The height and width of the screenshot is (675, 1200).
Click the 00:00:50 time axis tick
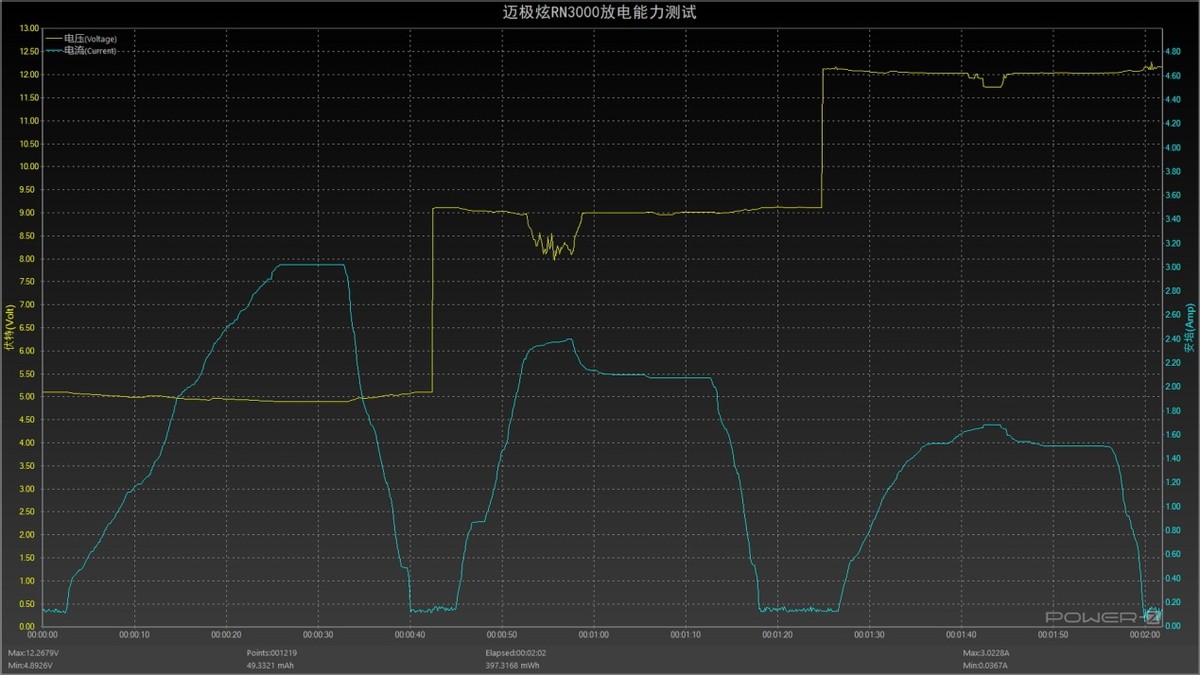(x=502, y=634)
